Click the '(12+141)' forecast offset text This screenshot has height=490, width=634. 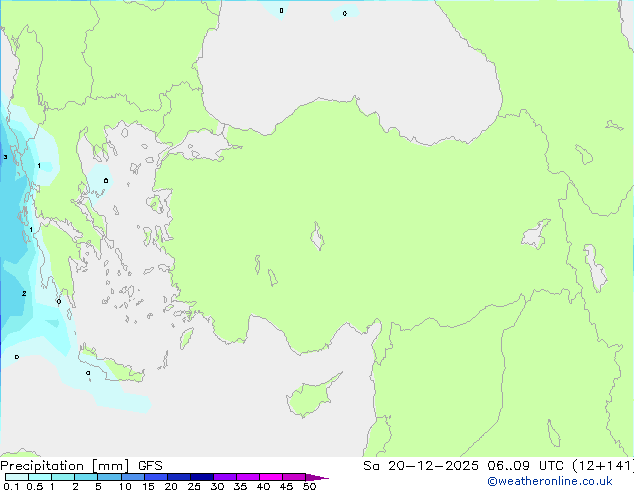(x=603, y=466)
